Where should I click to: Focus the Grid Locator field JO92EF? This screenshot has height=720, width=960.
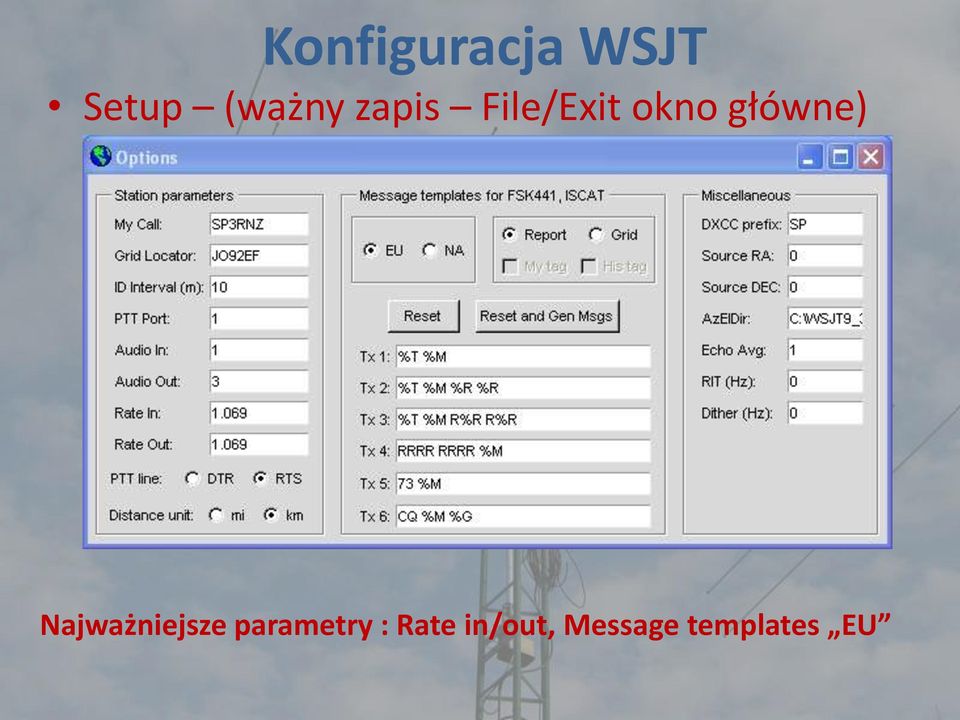pyautogui.click(x=258, y=255)
